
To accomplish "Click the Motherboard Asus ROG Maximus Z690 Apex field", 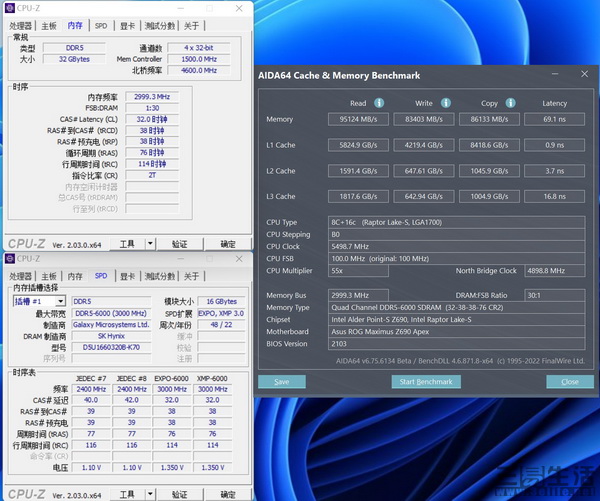I will click(457, 331).
